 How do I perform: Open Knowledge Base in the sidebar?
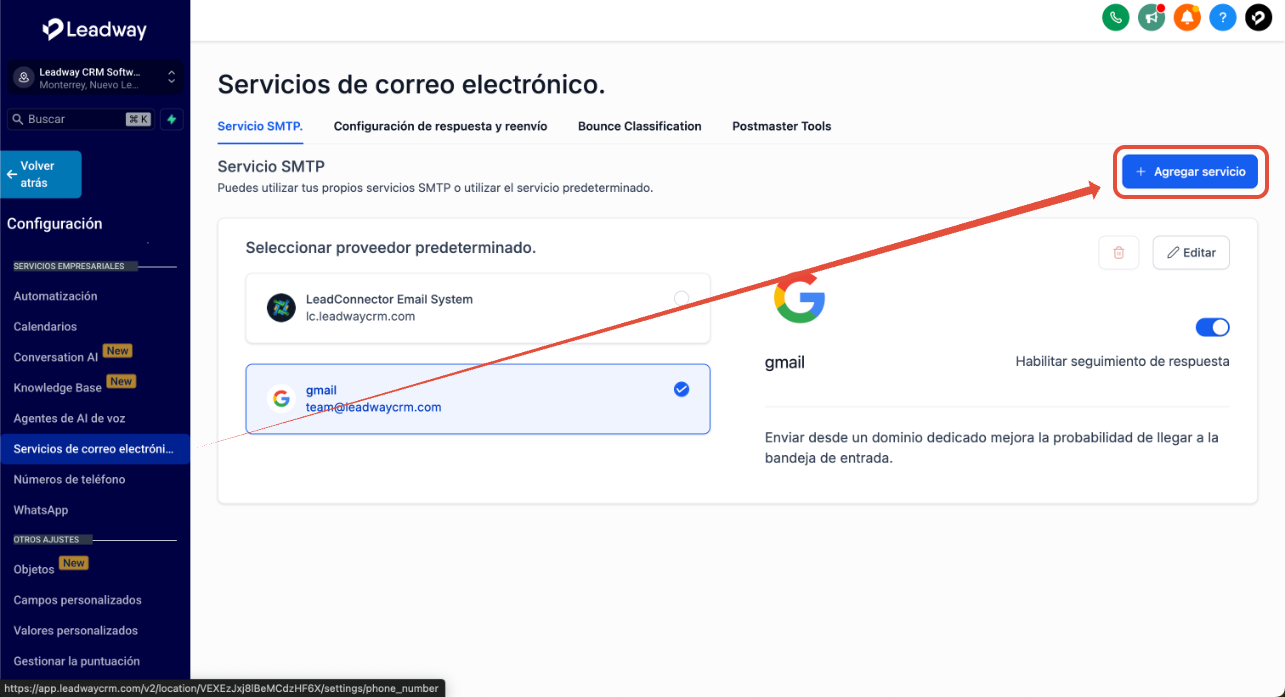58,388
